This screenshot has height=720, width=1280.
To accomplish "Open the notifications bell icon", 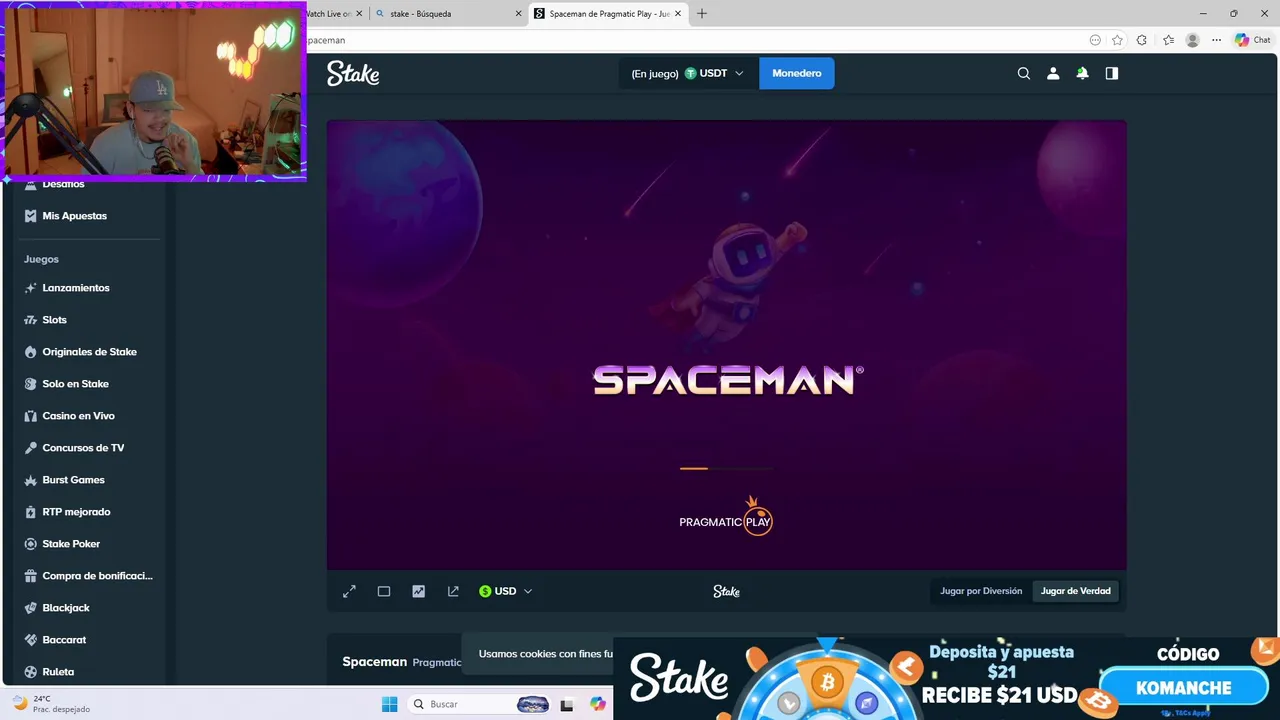I will 1082,73.
